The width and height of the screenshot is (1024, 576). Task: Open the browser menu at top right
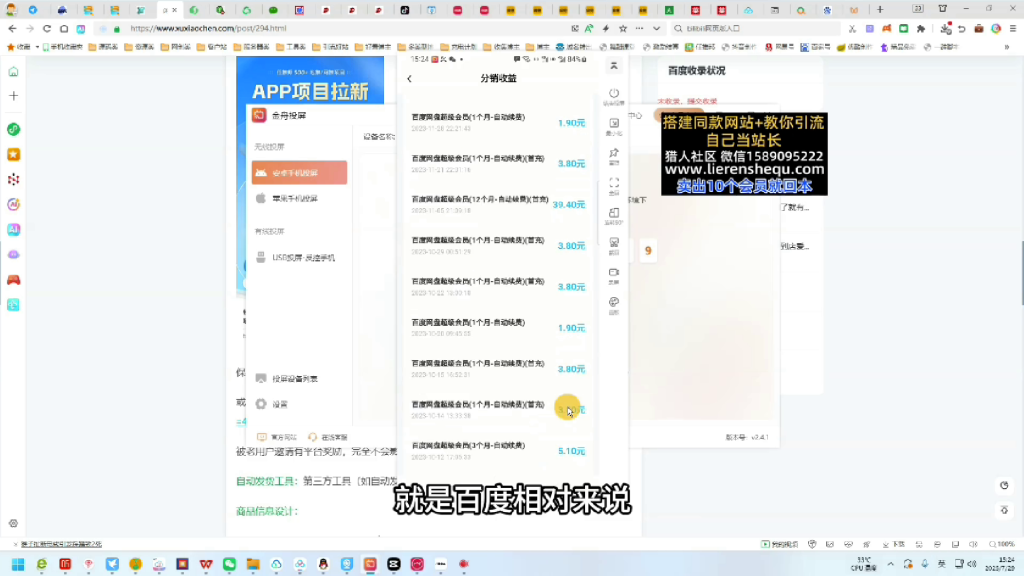pos(1013,28)
